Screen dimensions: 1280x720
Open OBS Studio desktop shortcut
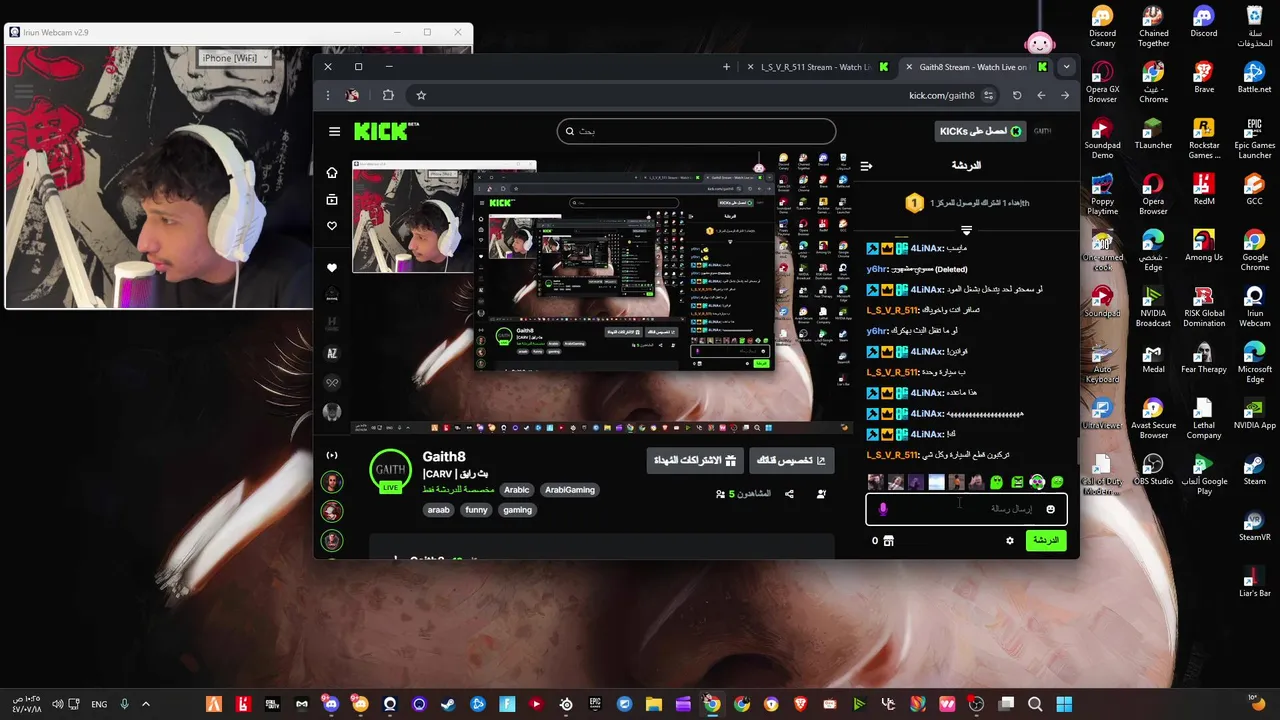(1153, 470)
